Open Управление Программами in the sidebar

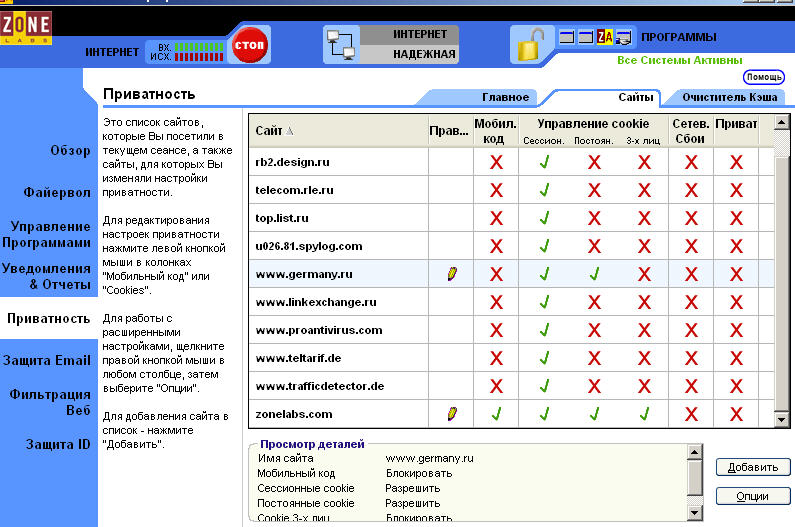pos(47,234)
